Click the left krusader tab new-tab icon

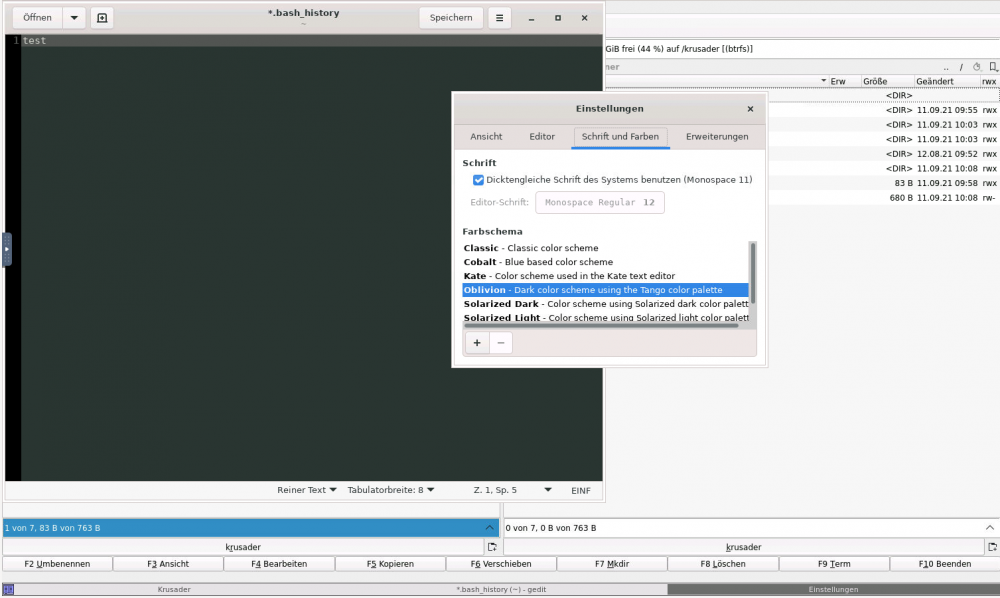492,547
